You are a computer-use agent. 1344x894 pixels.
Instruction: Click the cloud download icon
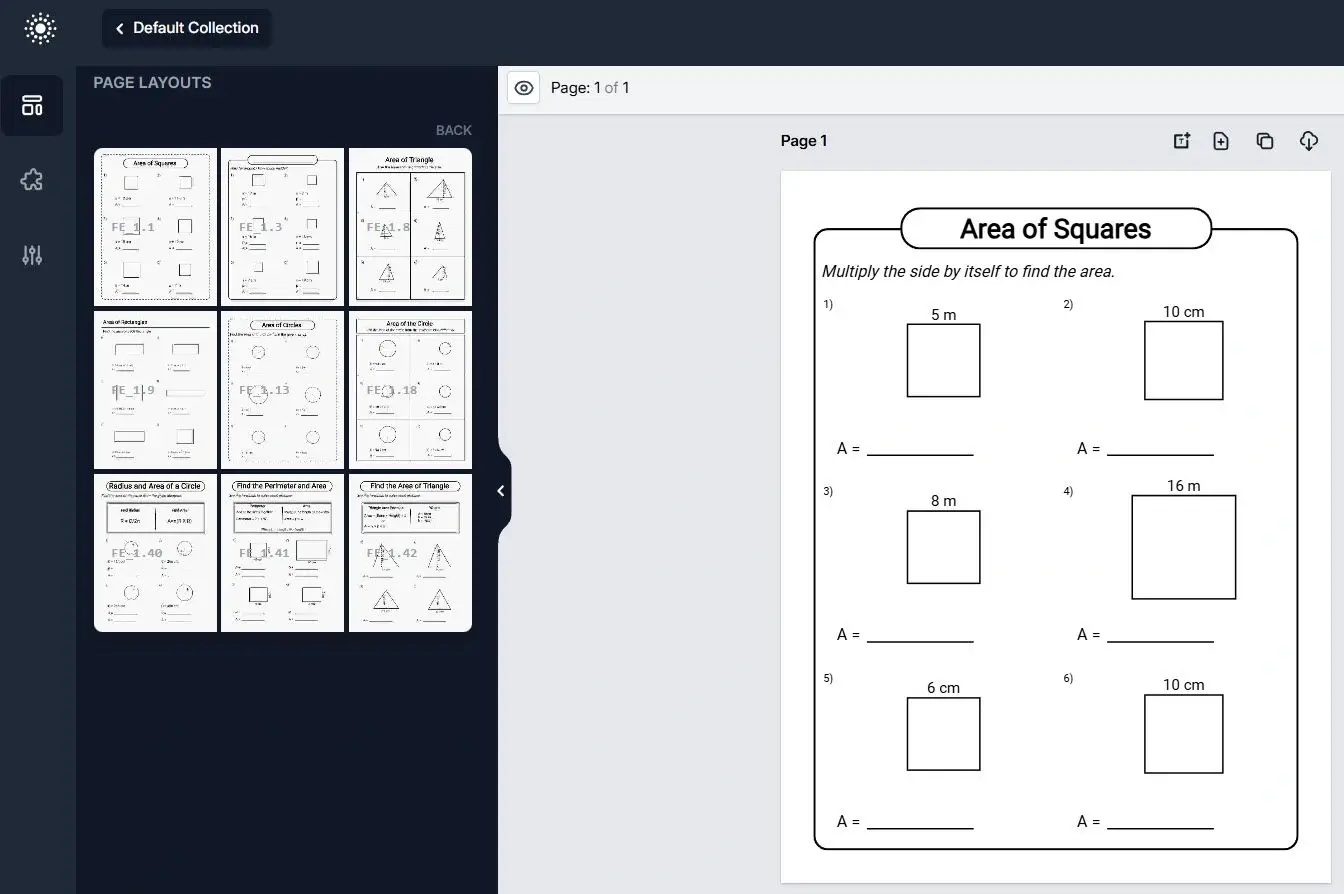coord(1309,141)
